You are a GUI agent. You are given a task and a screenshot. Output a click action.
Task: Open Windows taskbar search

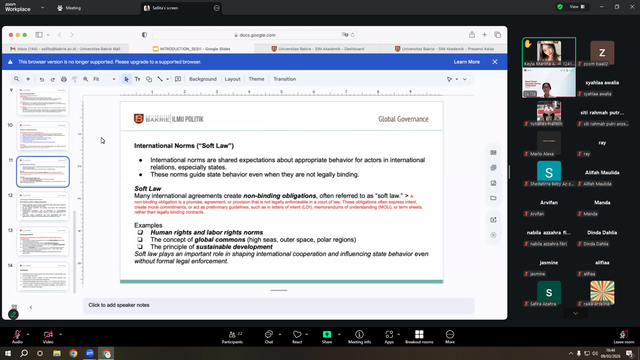tap(24, 353)
